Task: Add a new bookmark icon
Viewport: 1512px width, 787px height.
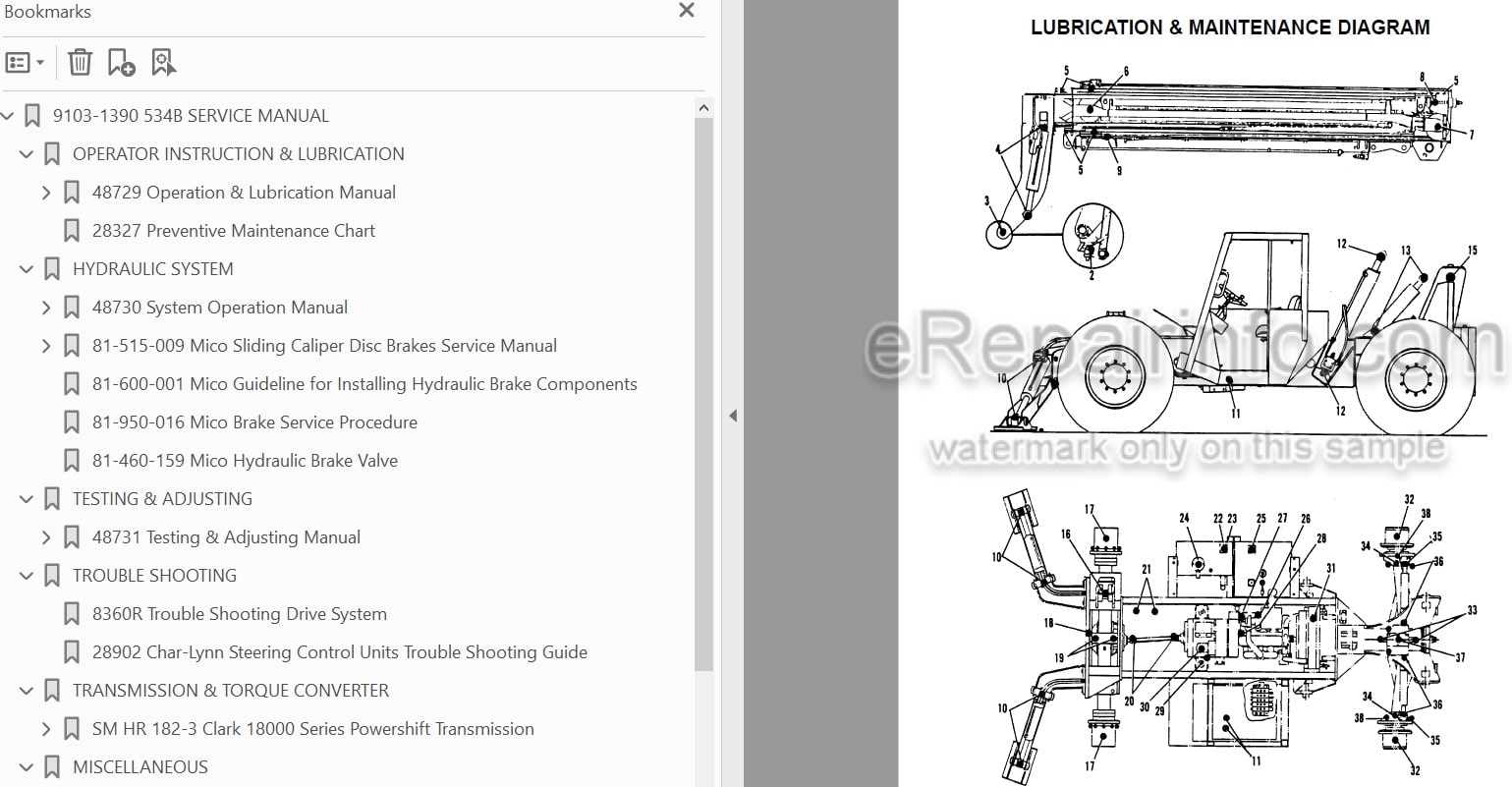Action: coord(122,63)
